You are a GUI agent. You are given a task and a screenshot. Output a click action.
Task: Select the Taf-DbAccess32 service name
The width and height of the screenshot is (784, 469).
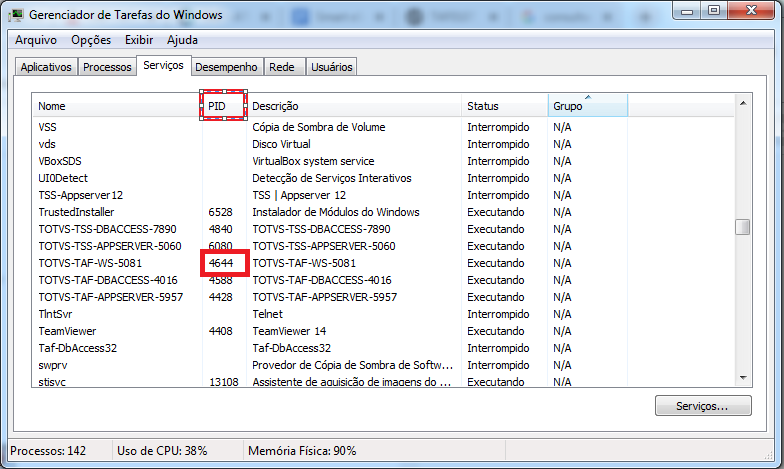click(78, 348)
